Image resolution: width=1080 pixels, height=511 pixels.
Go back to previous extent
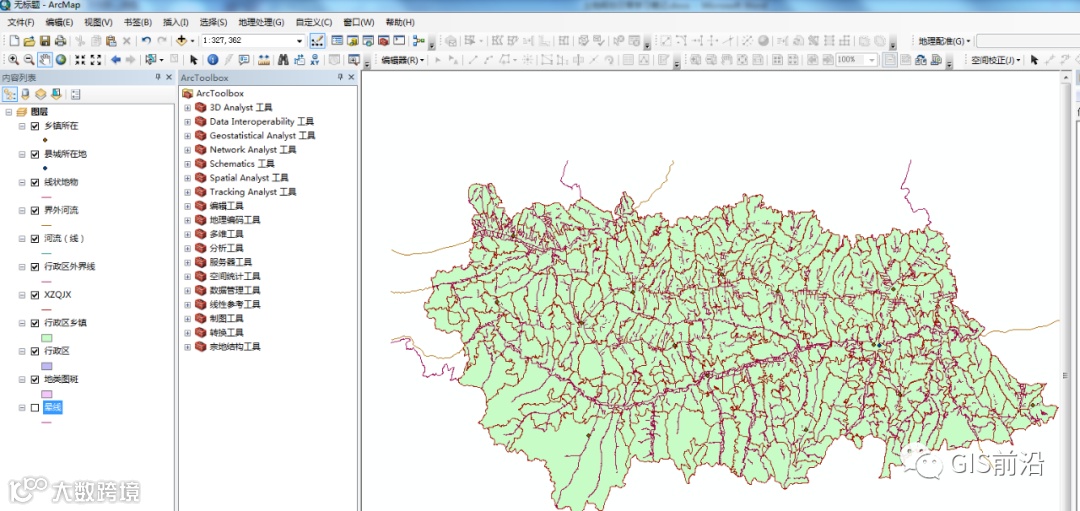coord(116,59)
